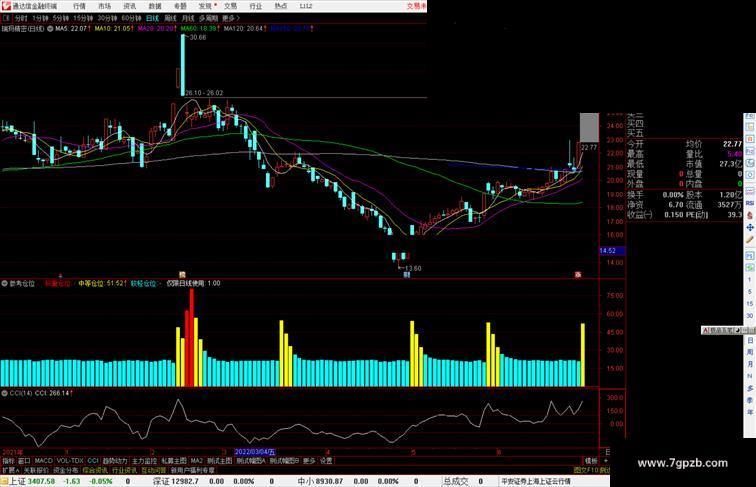Select the 私募主图 indicator tab
This screenshot has height=487, width=756.
pos(174,461)
